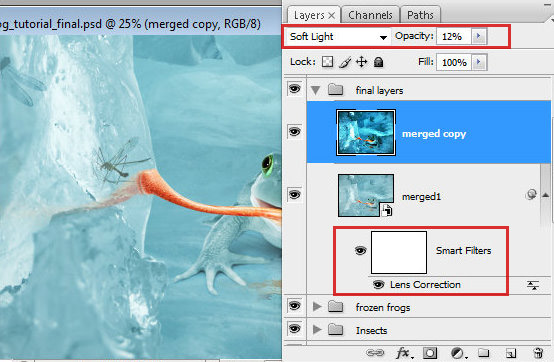The width and height of the screenshot is (554, 362).
Task: Add a layer mask
Action: 430,353
